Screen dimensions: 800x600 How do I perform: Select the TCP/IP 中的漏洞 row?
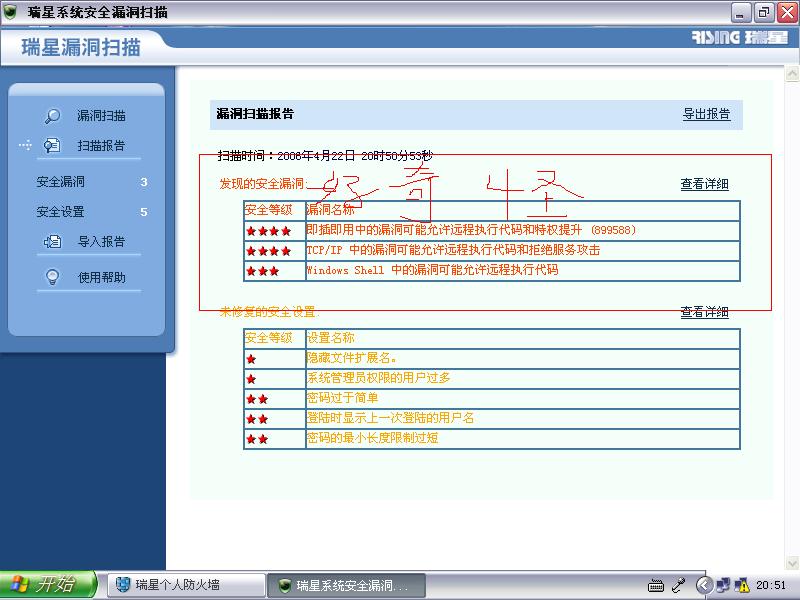tap(492, 251)
